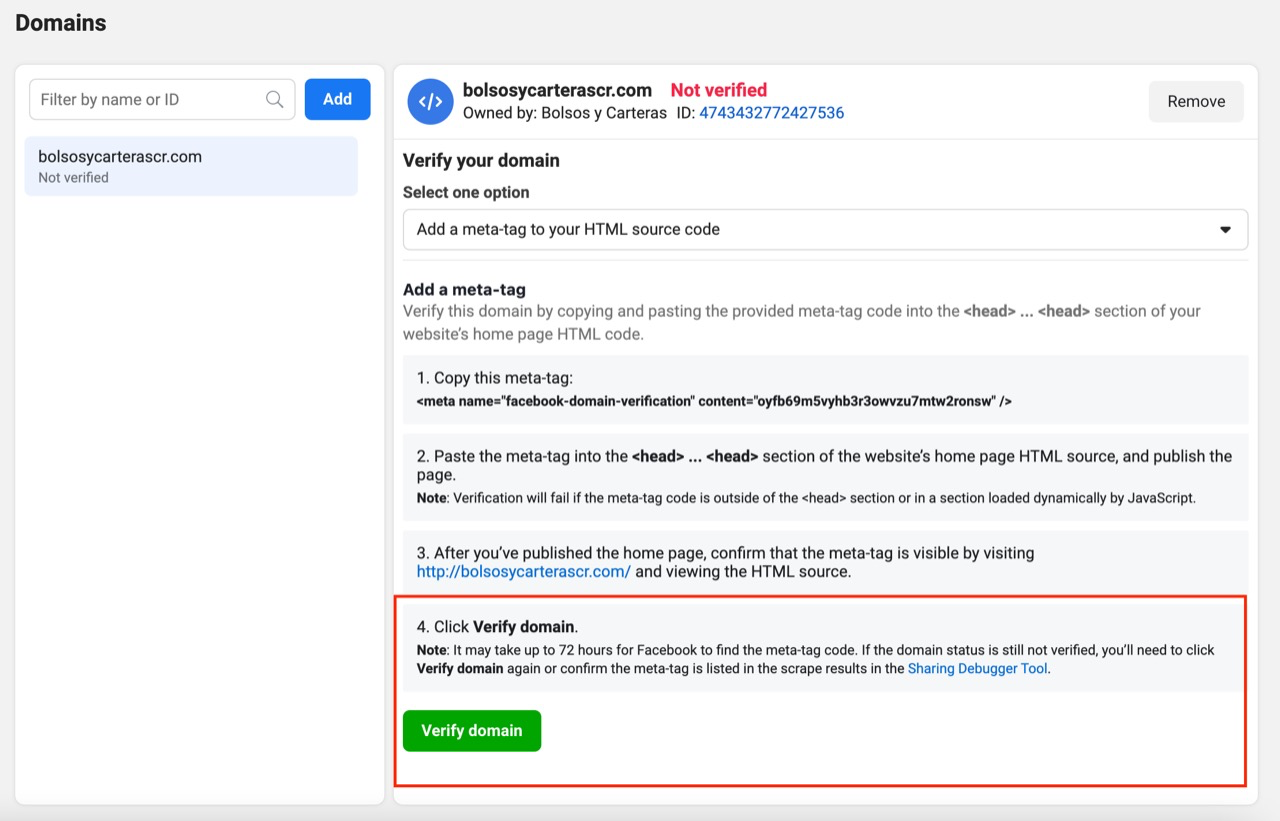The height and width of the screenshot is (821, 1280).
Task: Open the Sharing Debugger Tool link
Action: click(978, 669)
